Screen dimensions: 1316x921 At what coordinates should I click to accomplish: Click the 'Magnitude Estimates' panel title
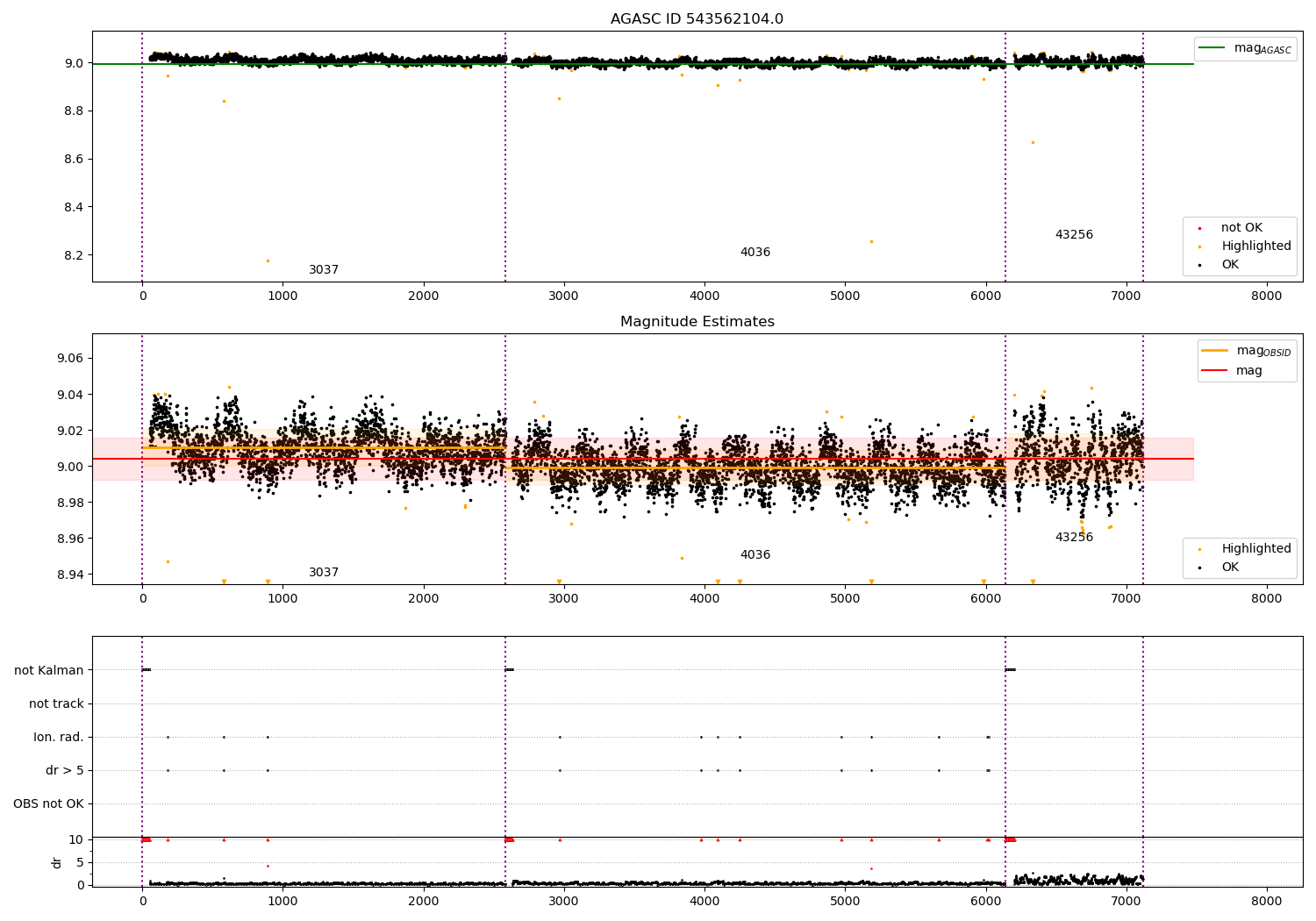coord(697,322)
